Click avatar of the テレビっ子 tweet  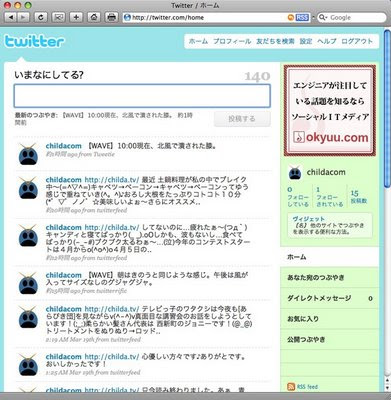pos(28,317)
